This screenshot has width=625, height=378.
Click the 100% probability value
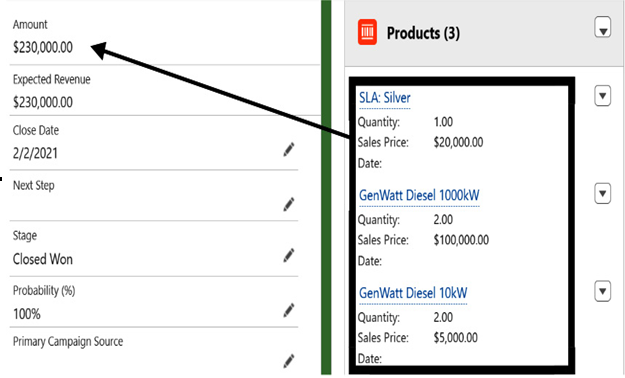[27, 314]
